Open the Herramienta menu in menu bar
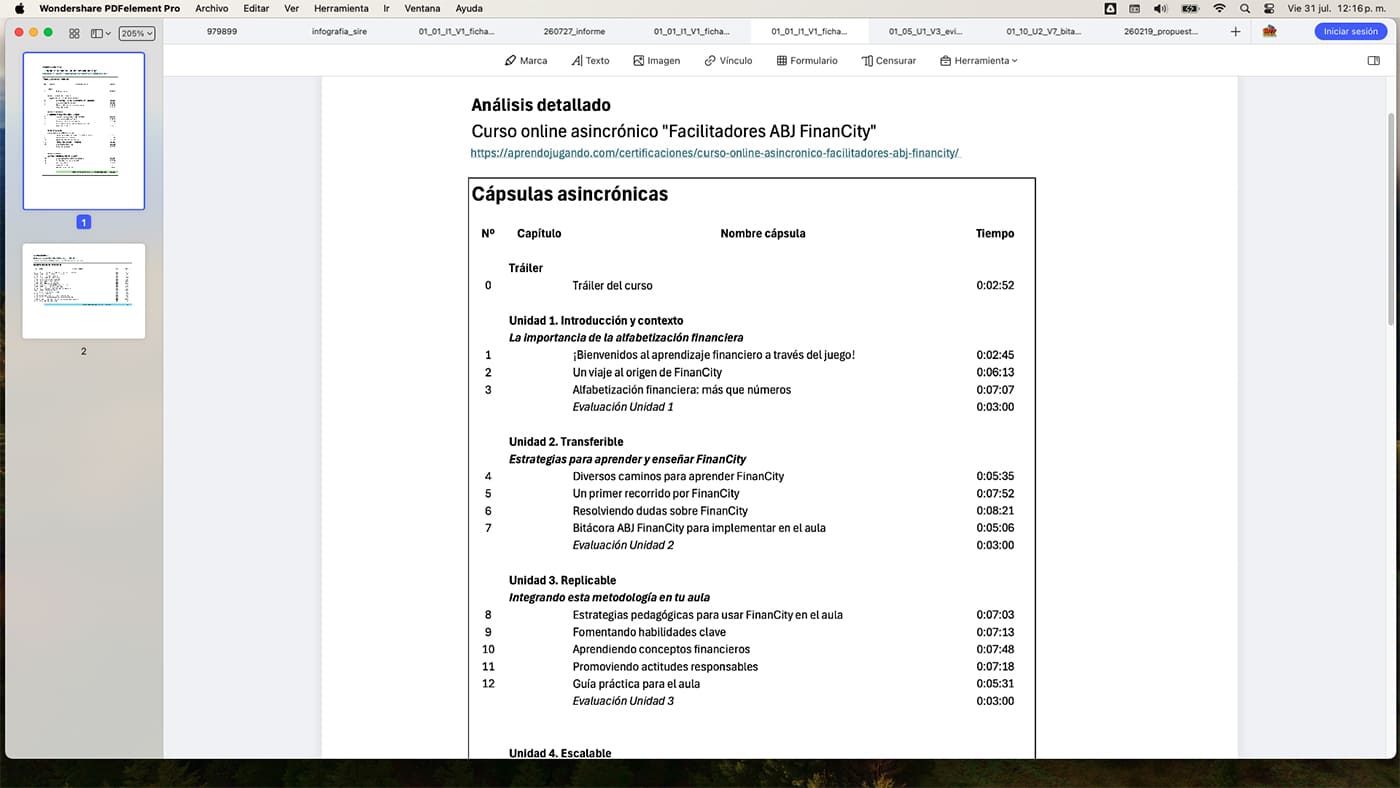This screenshot has height=788, width=1400. [x=341, y=8]
